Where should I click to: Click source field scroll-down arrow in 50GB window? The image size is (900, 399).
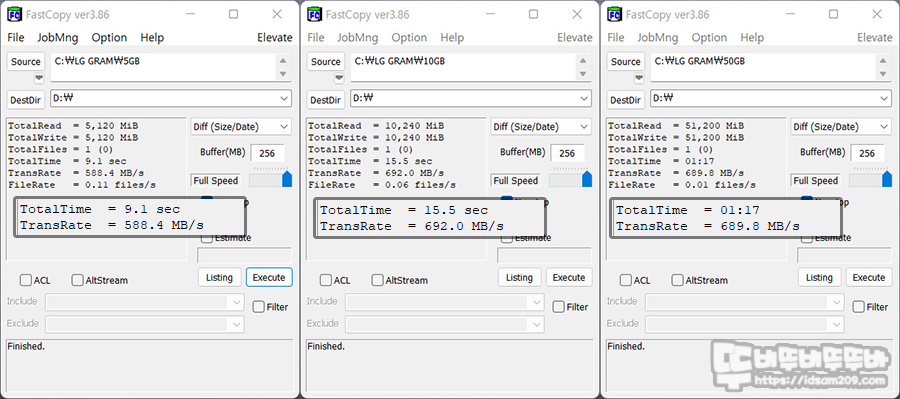883,74
